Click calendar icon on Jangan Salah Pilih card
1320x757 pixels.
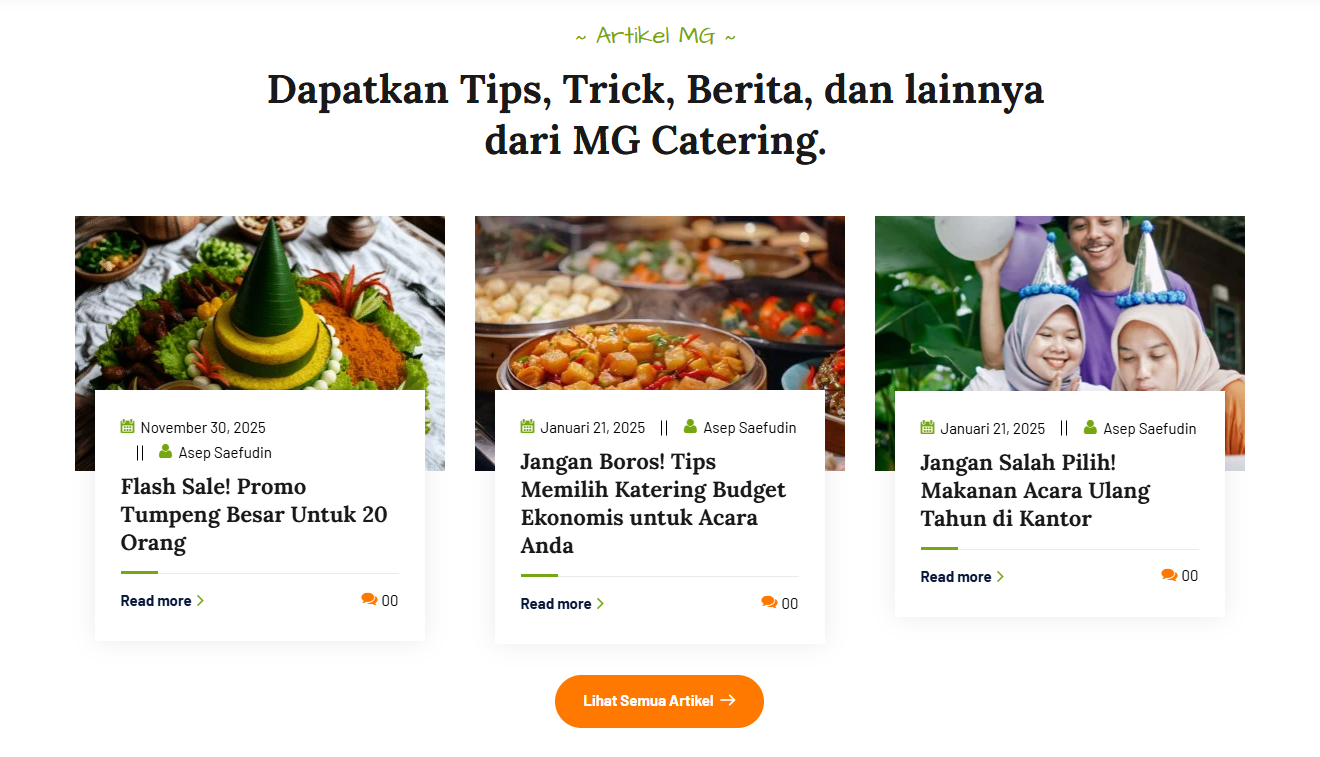(927, 428)
